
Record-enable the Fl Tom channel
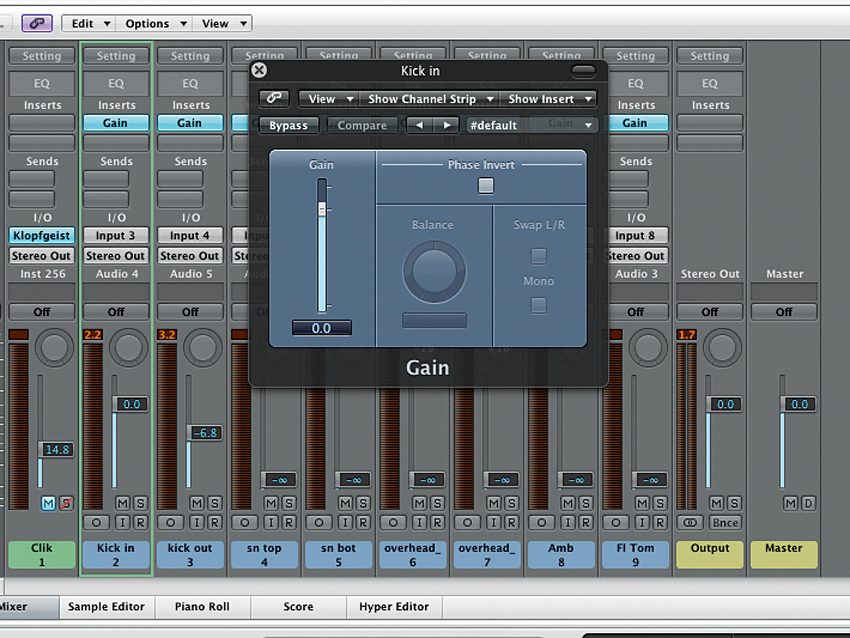click(660, 523)
